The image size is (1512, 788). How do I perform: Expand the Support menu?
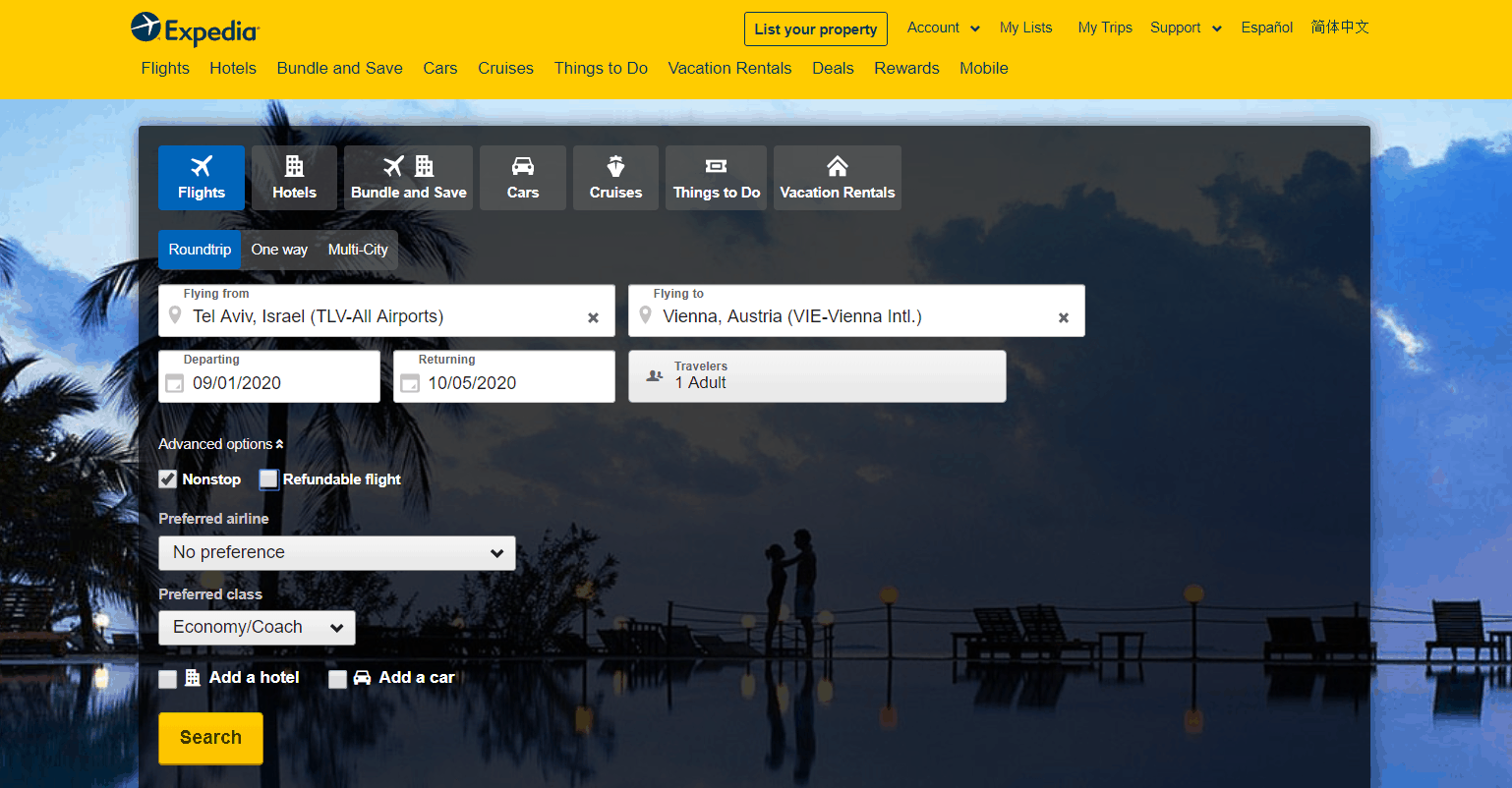click(x=1186, y=28)
